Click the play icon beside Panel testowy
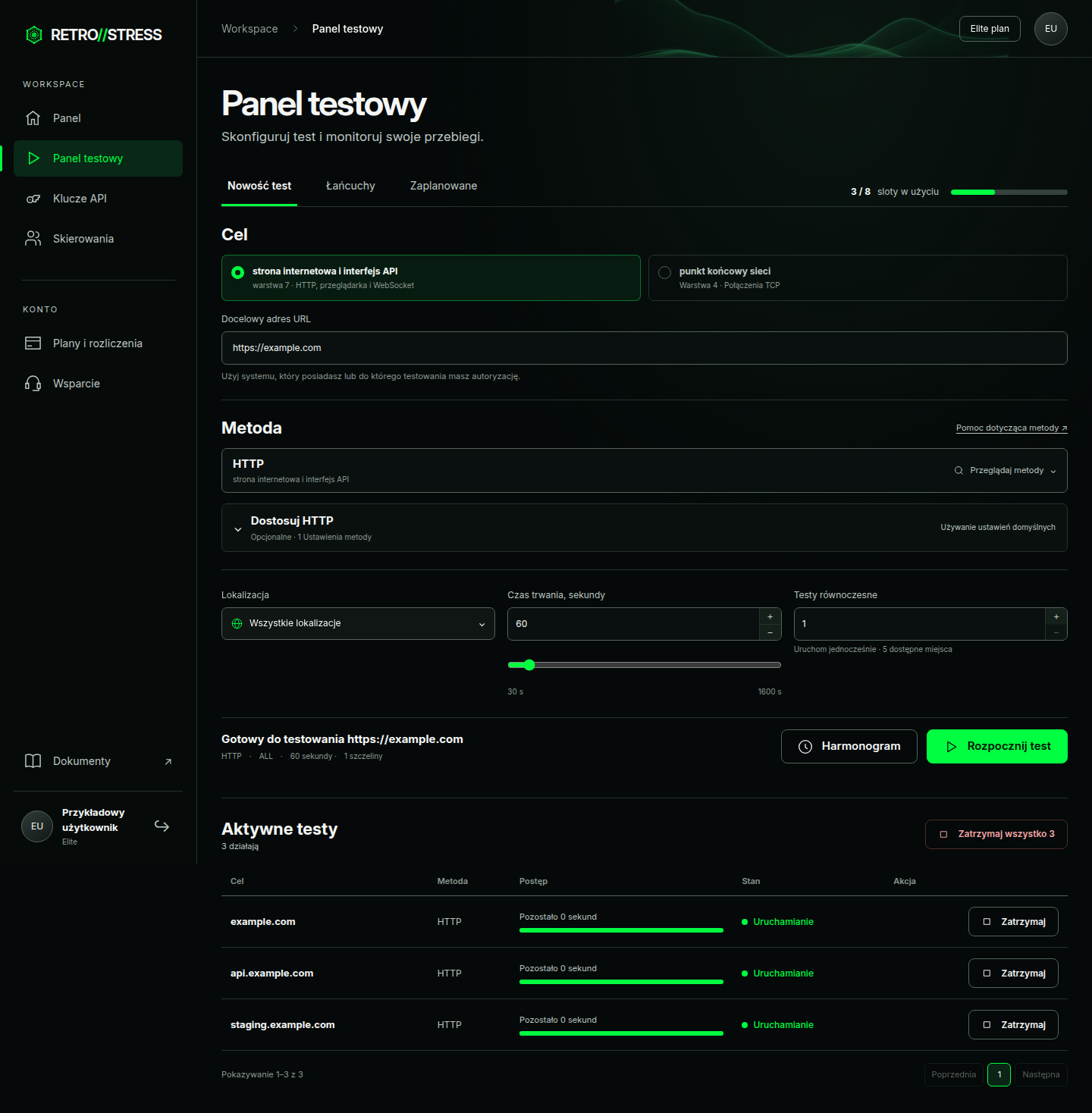1092x1113 pixels. point(33,158)
